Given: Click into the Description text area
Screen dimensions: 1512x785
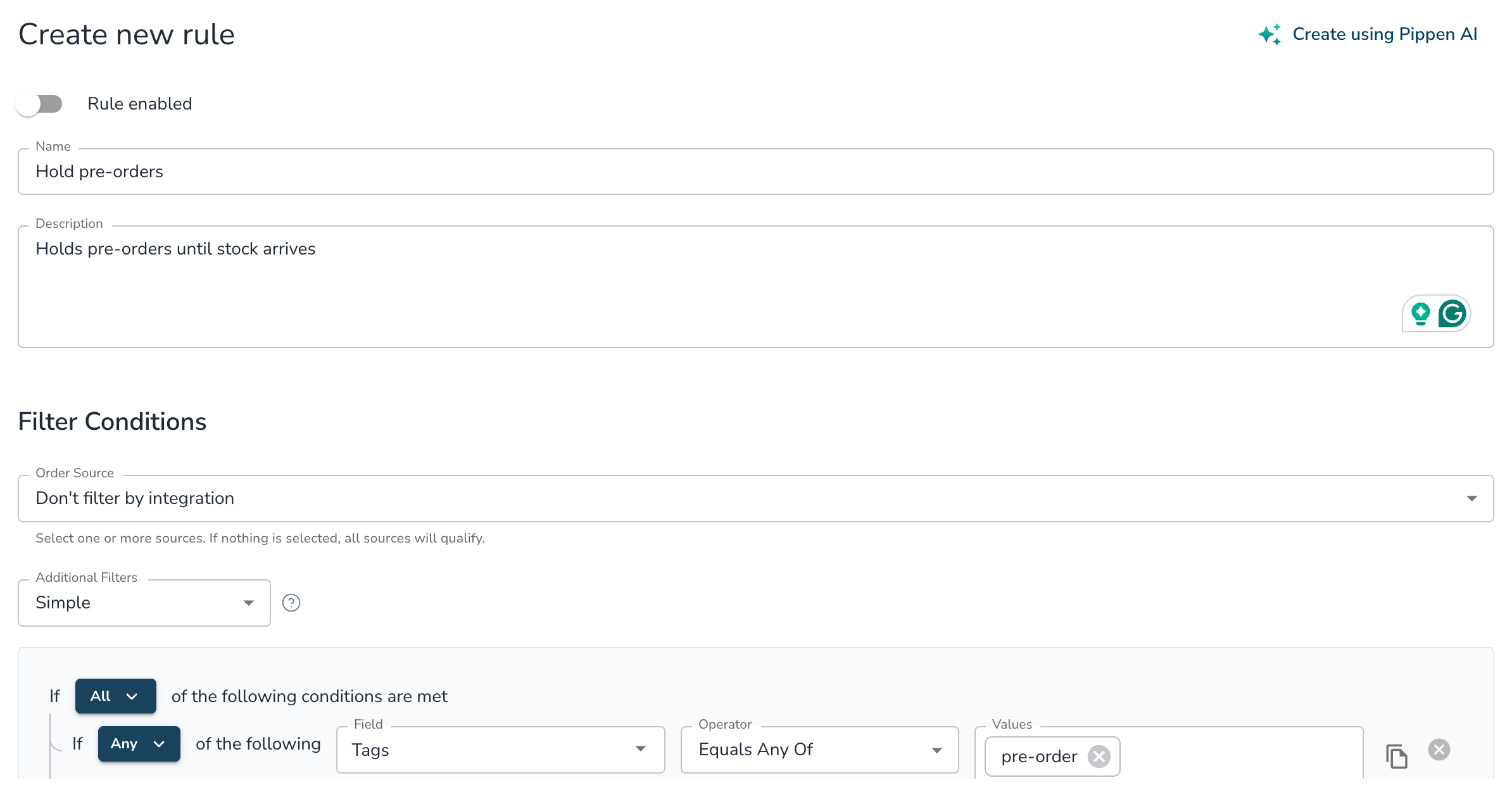Looking at the screenshot, I should 756,287.
